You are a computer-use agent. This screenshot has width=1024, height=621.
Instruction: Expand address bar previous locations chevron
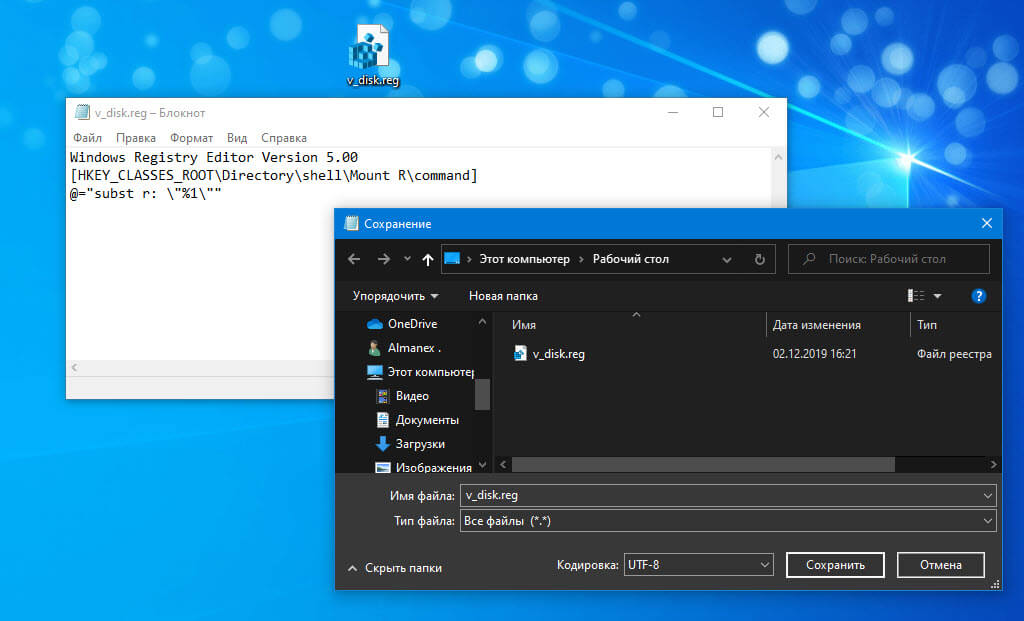pos(727,259)
